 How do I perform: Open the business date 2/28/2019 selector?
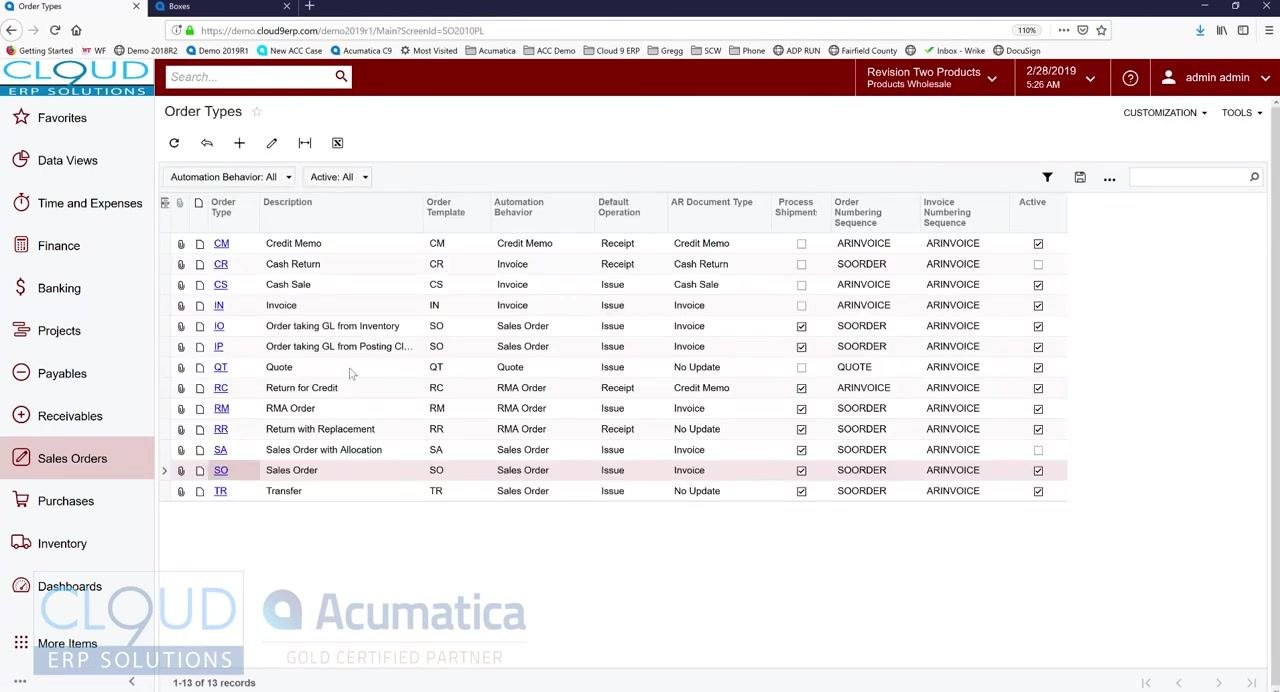pos(1060,77)
